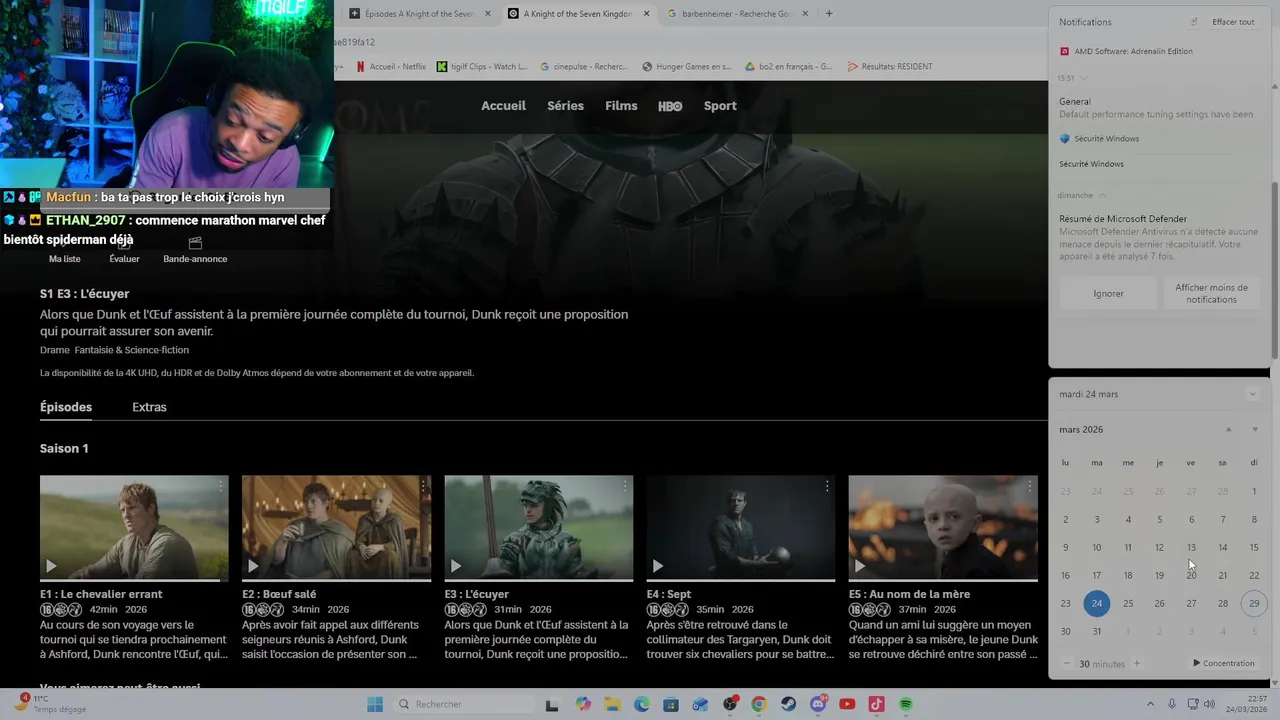Go to previous month in calendar
This screenshot has height=720, width=1280.
tap(1229, 430)
